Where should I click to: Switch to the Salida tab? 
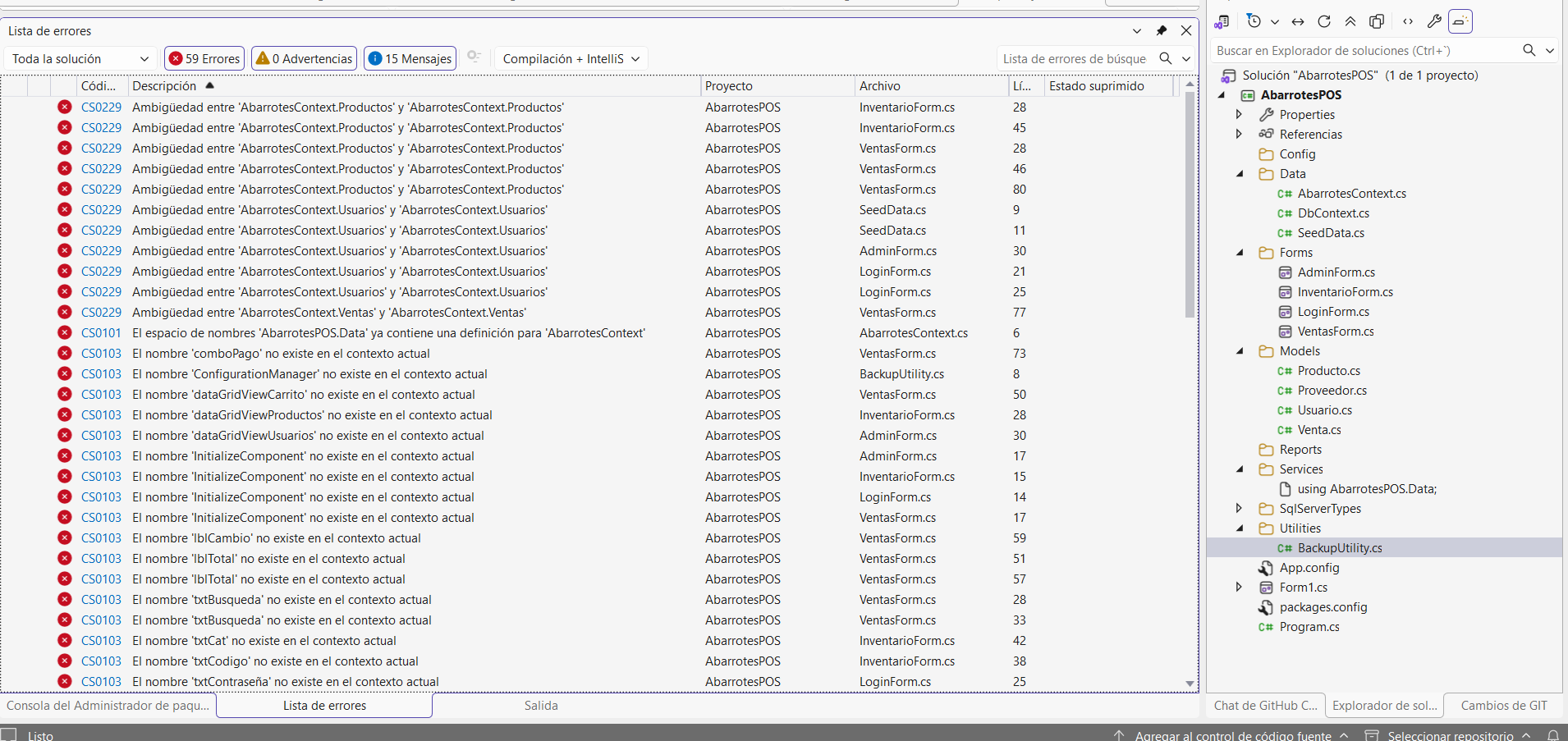[x=540, y=706]
